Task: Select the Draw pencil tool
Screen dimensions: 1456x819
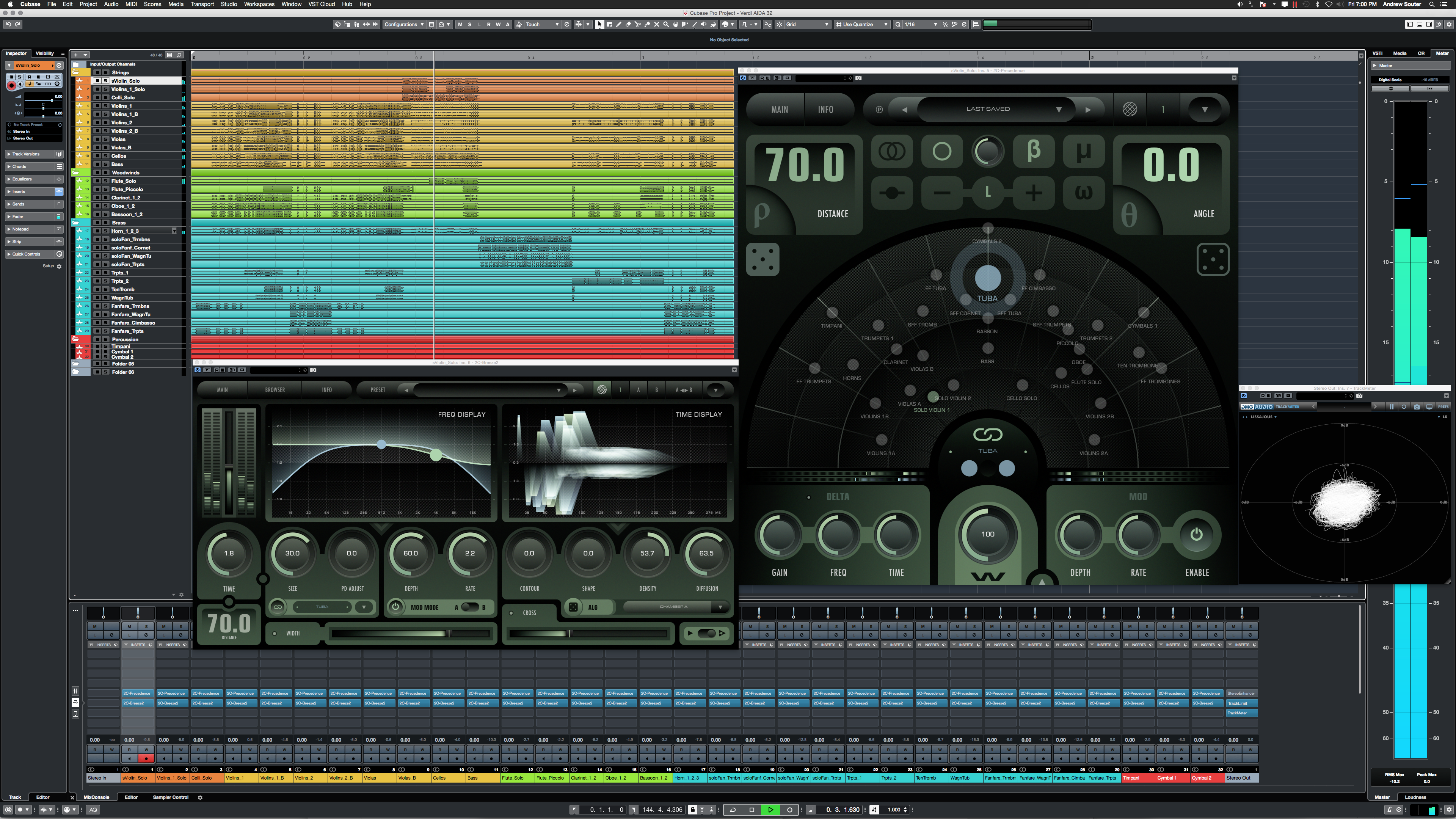Action: tap(619, 24)
